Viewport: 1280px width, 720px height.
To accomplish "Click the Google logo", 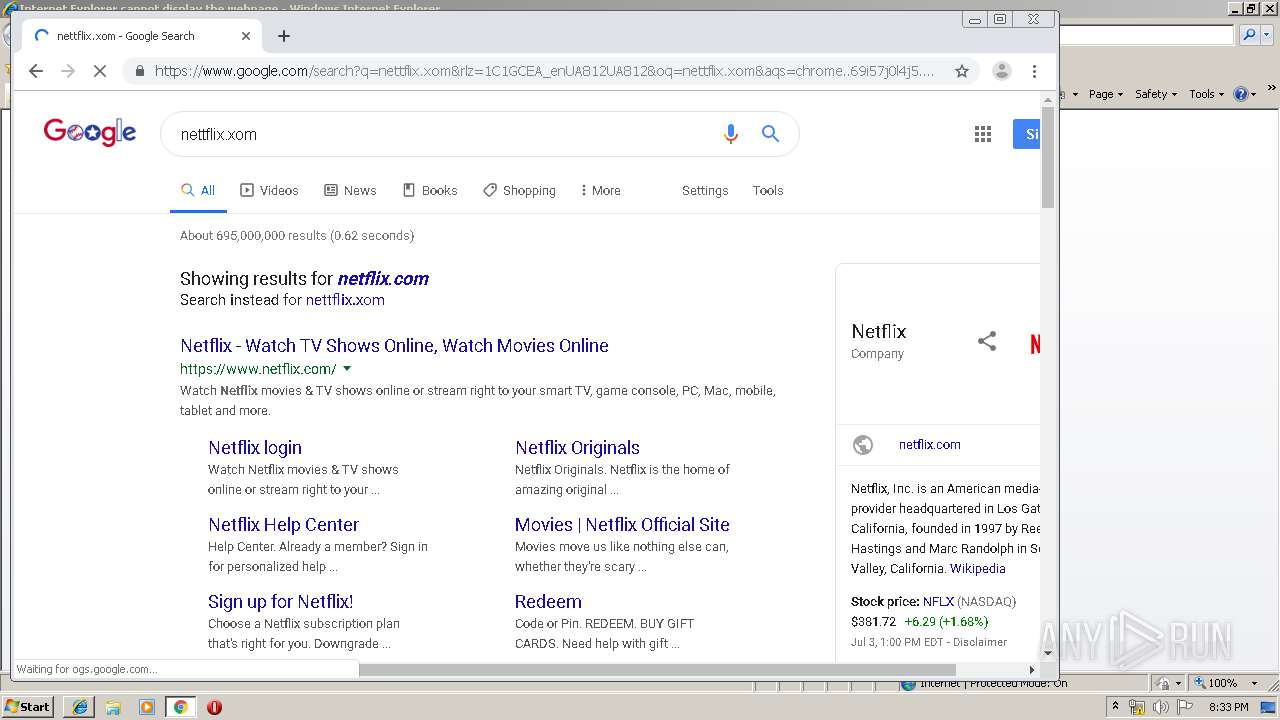I will (89, 133).
